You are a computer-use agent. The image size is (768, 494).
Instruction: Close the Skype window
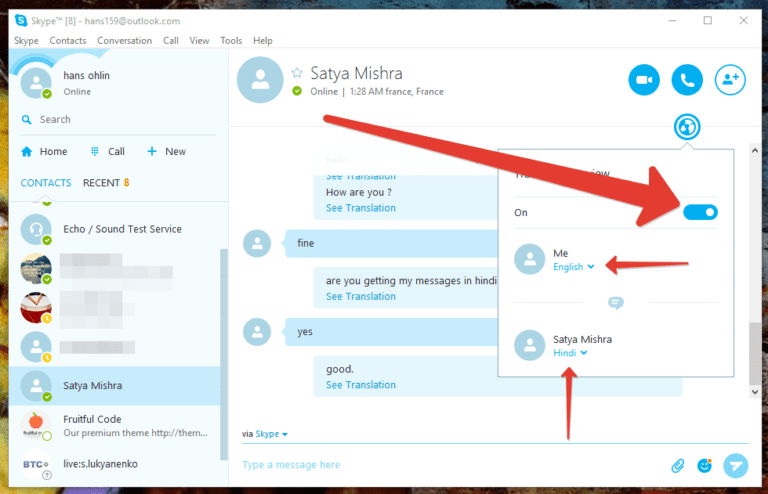point(744,21)
